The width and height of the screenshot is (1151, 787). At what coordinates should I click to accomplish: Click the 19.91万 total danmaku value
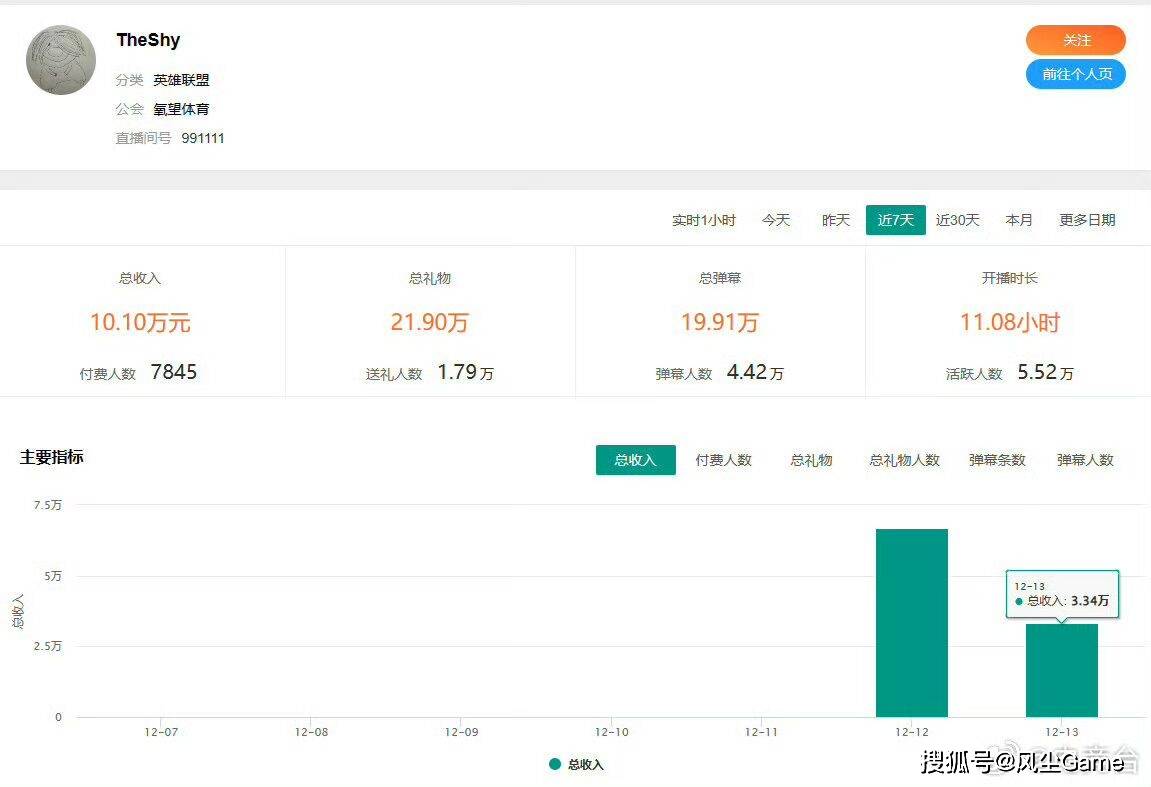(x=719, y=322)
